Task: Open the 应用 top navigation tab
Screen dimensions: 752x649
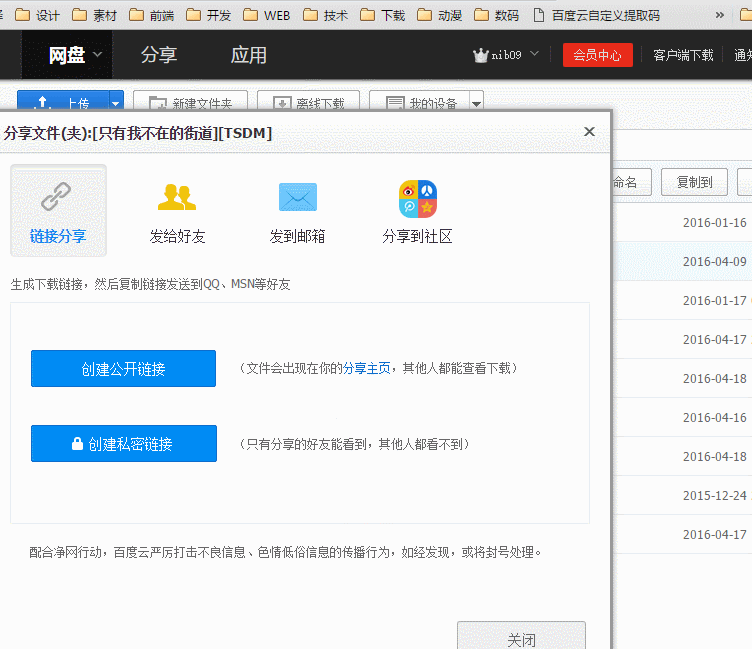Action: click(248, 55)
